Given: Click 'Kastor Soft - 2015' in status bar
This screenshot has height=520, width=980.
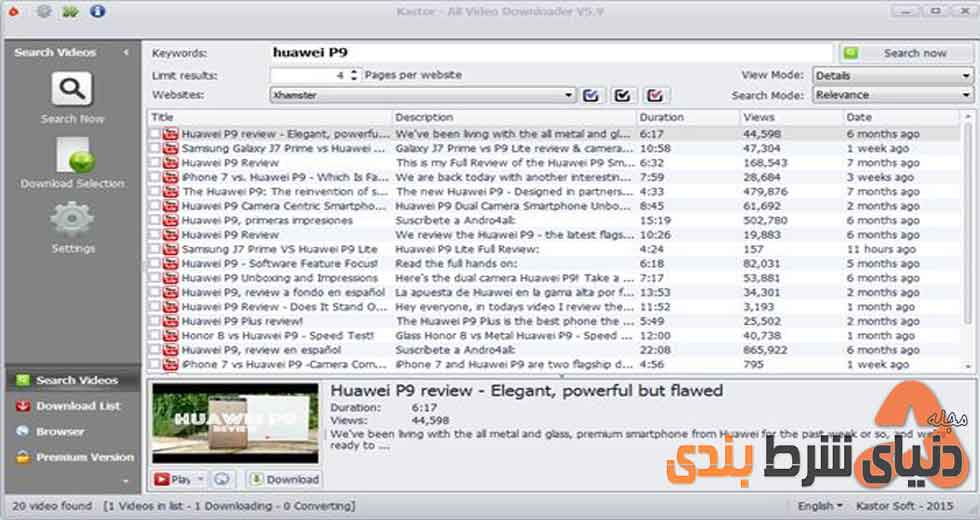Looking at the screenshot, I should coord(905,506).
